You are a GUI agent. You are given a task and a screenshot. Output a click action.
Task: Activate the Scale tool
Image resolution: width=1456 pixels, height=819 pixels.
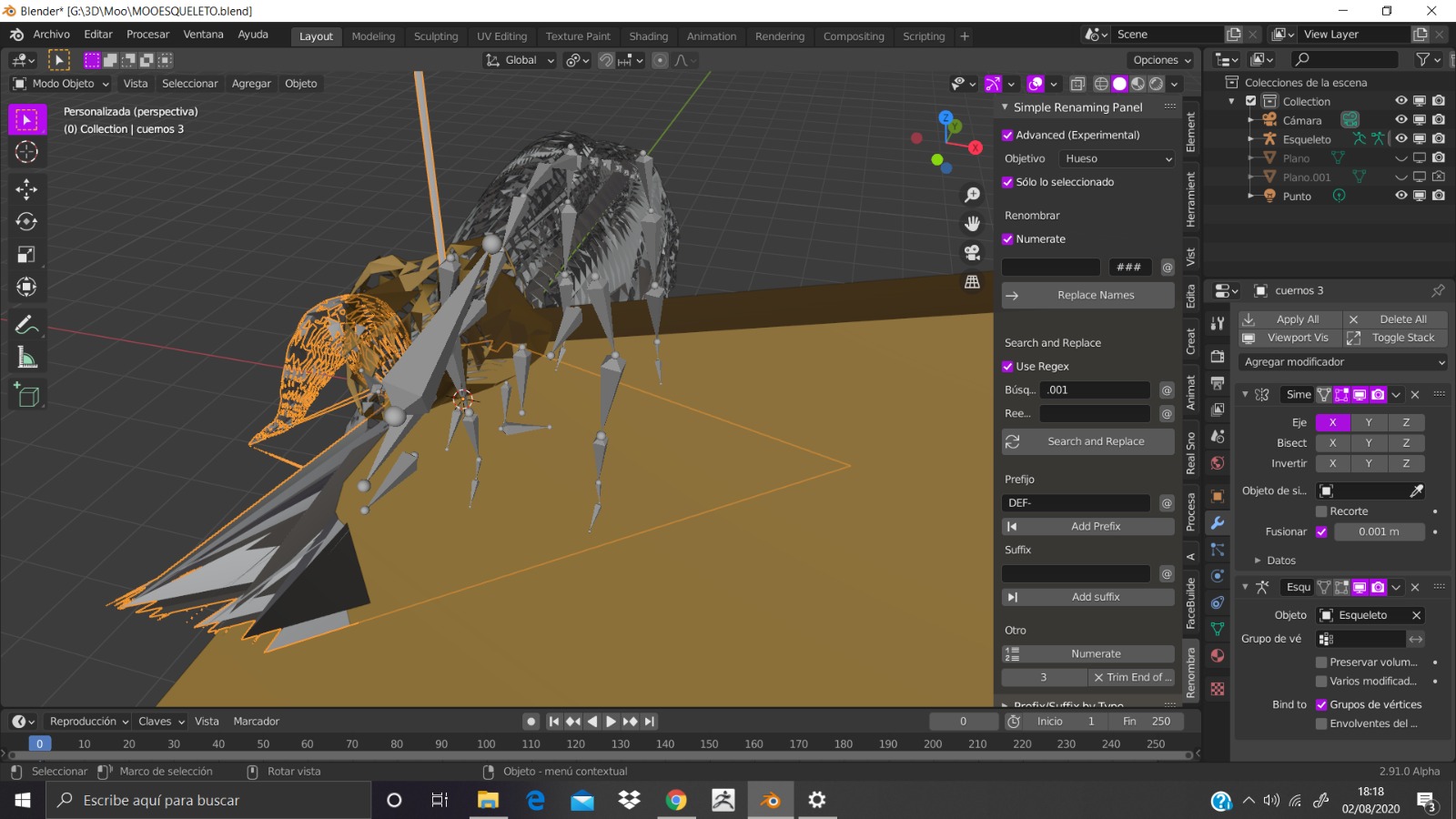(26, 254)
